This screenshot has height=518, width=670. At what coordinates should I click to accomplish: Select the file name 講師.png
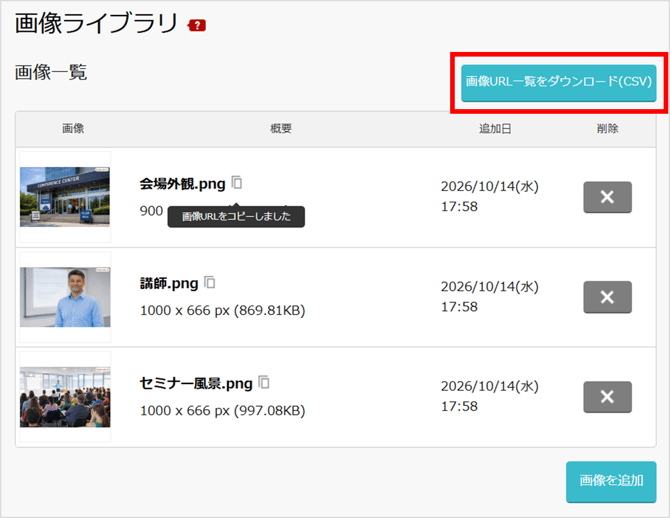[169, 283]
